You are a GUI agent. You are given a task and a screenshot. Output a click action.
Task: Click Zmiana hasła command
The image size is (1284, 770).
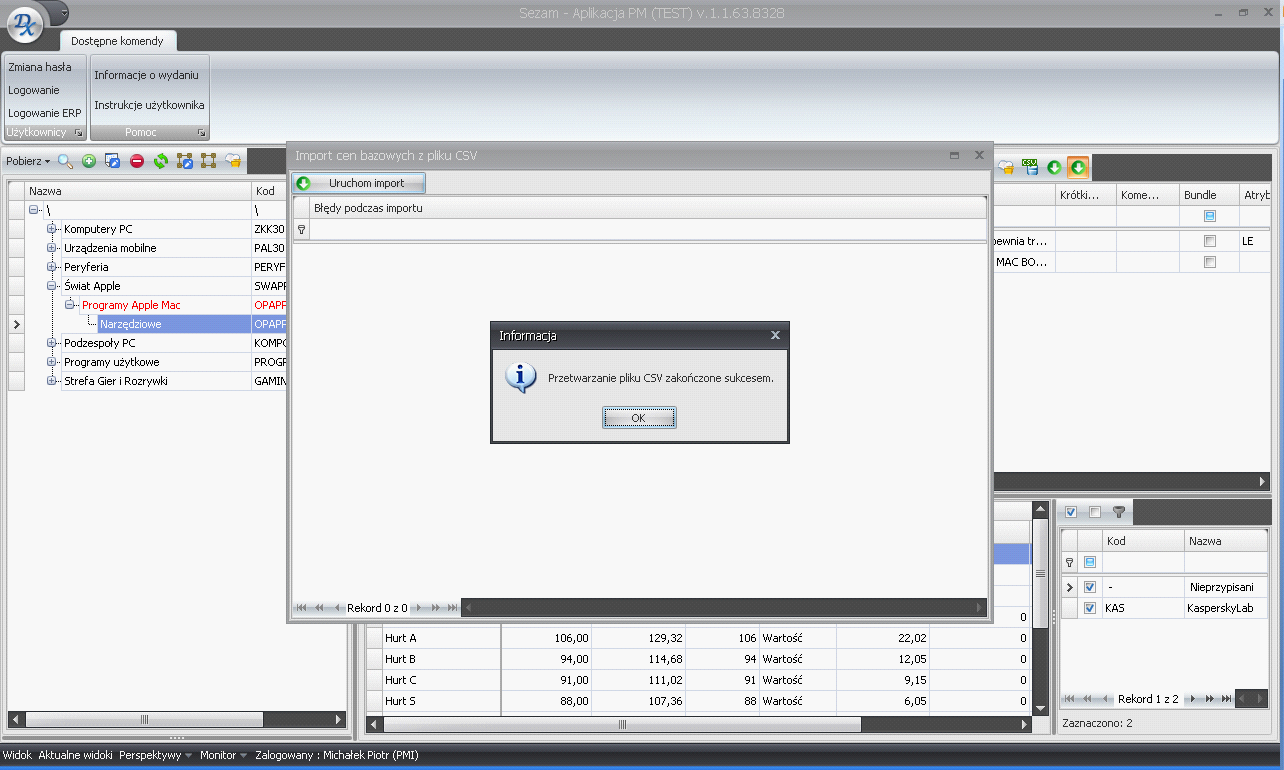[x=40, y=67]
